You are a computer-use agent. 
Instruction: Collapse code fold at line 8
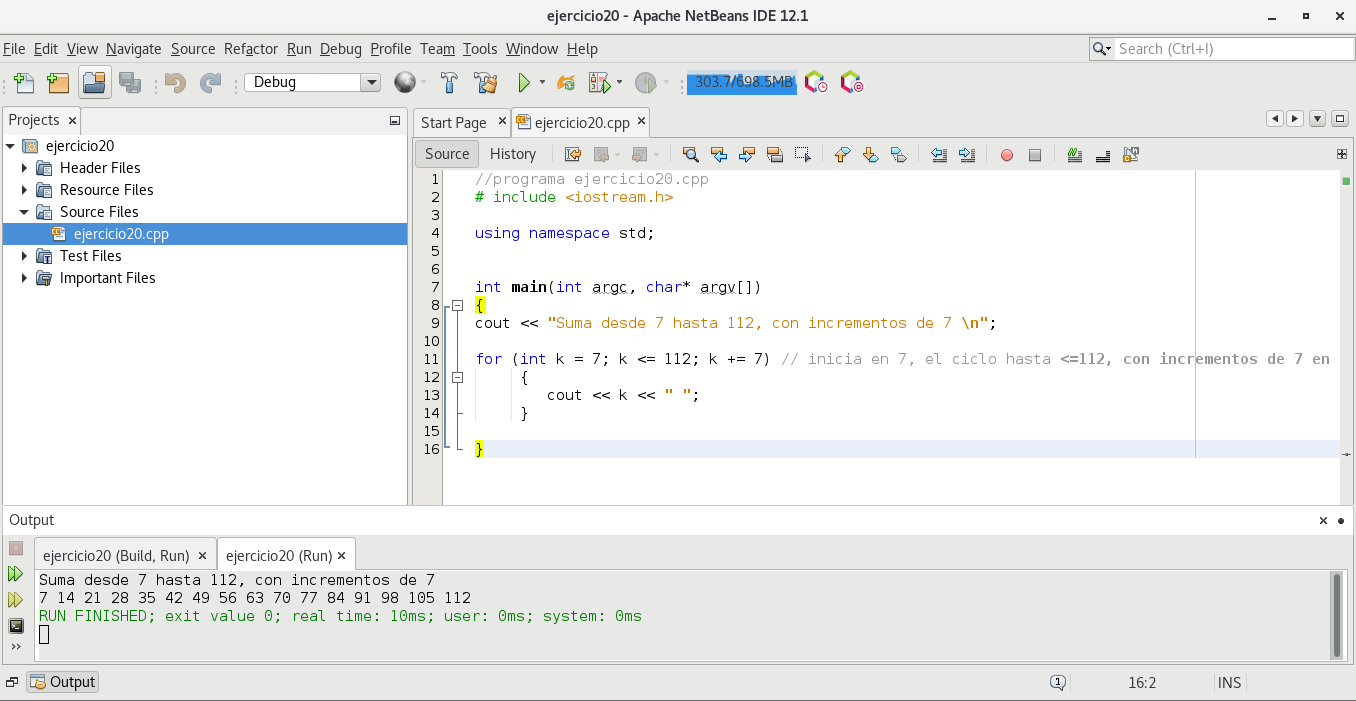[x=457, y=305]
